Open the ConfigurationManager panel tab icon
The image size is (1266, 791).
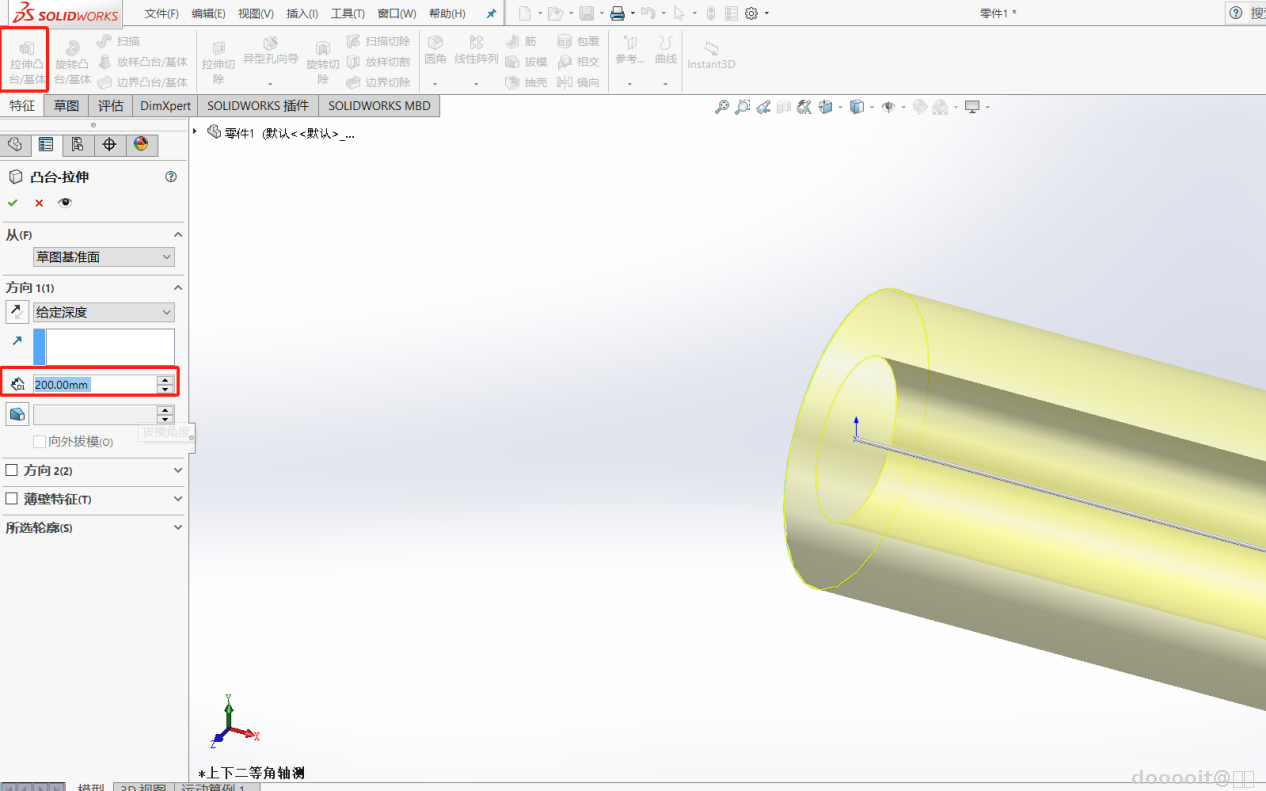(x=77, y=144)
